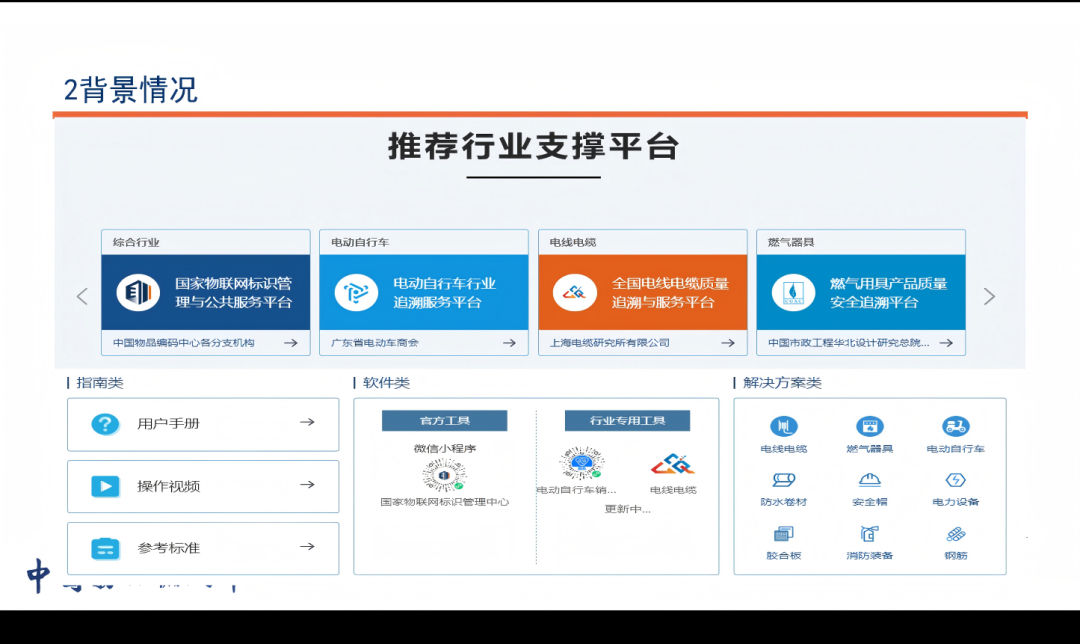Image resolution: width=1080 pixels, height=644 pixels.
Task: Click the right carousel arrow
Action: (x=989, y=296)
